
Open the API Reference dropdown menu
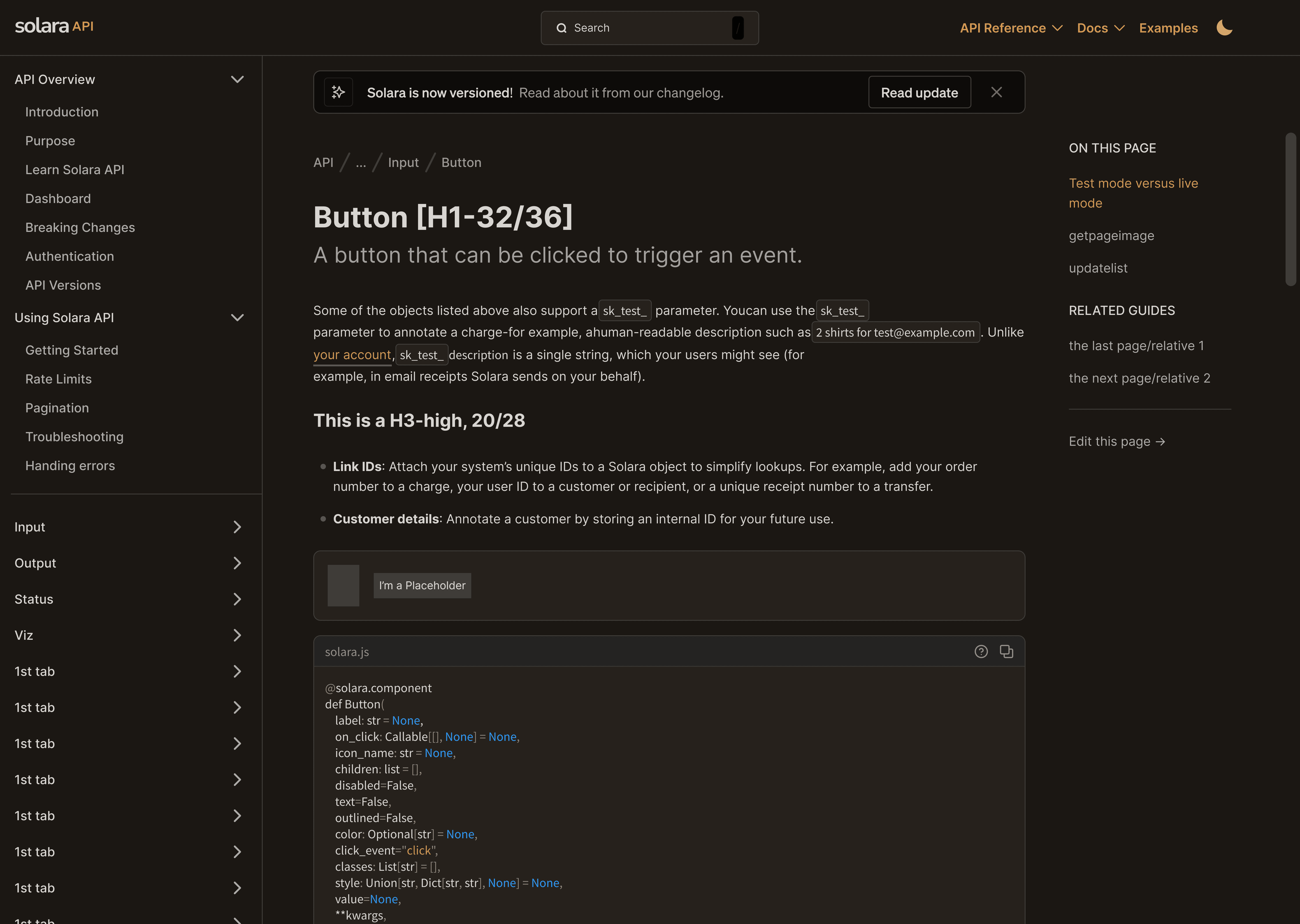[1011, 28]
